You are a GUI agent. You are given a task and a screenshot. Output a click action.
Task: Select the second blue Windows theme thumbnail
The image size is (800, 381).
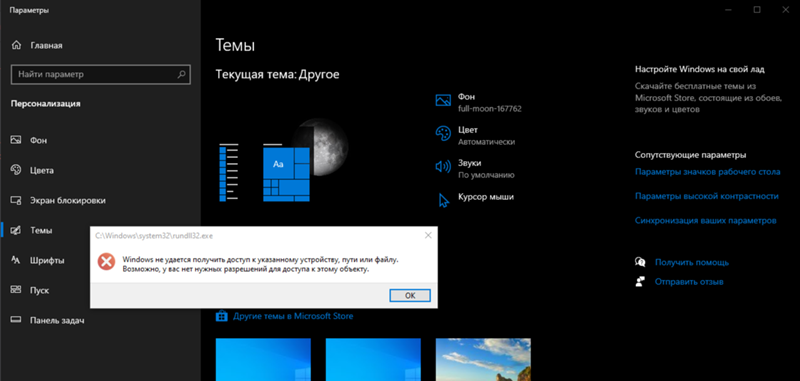point(373,360)
